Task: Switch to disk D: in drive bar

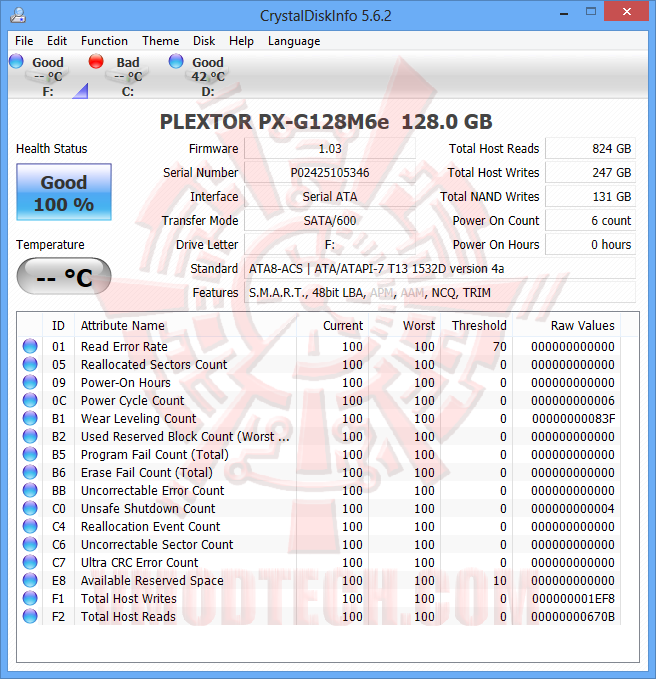Action: [208, 76]
